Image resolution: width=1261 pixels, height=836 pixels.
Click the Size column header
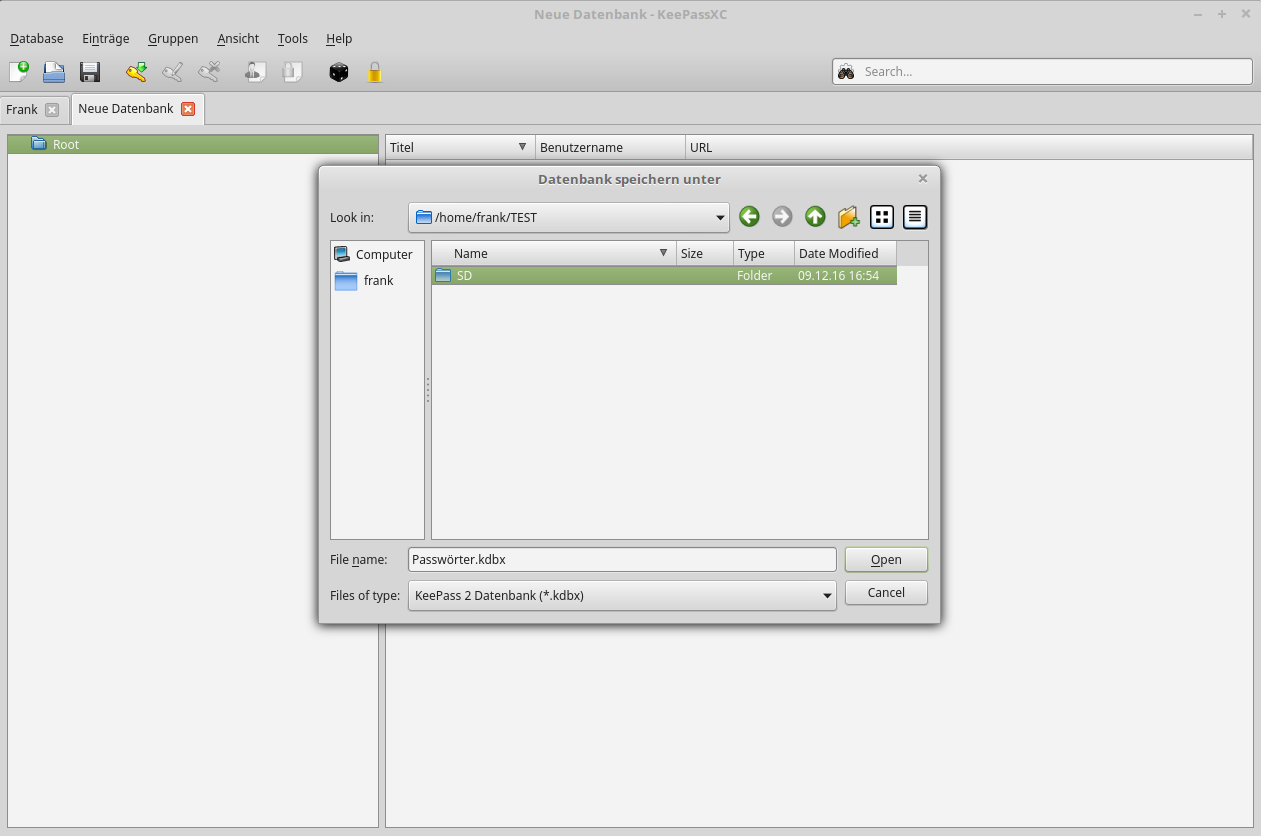point(705,254)
